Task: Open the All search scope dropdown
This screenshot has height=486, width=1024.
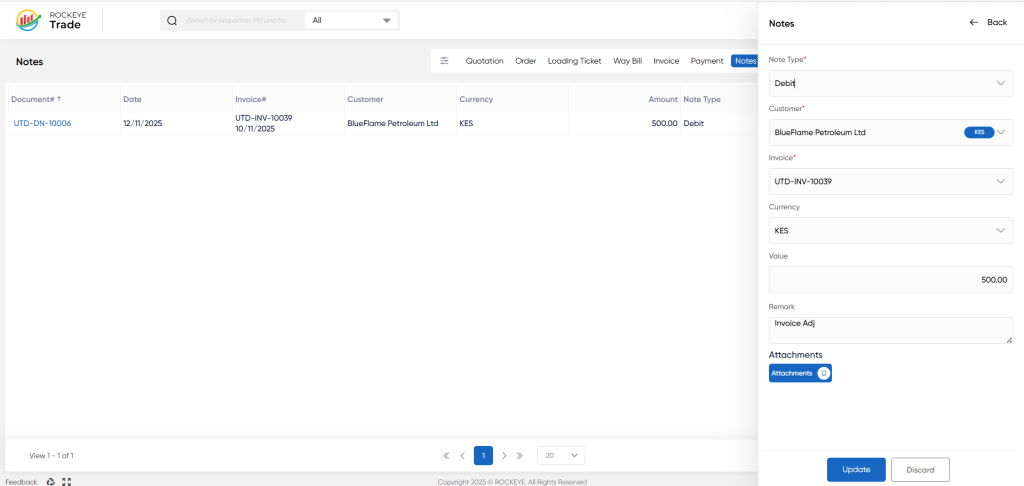Action: [351, 20]
